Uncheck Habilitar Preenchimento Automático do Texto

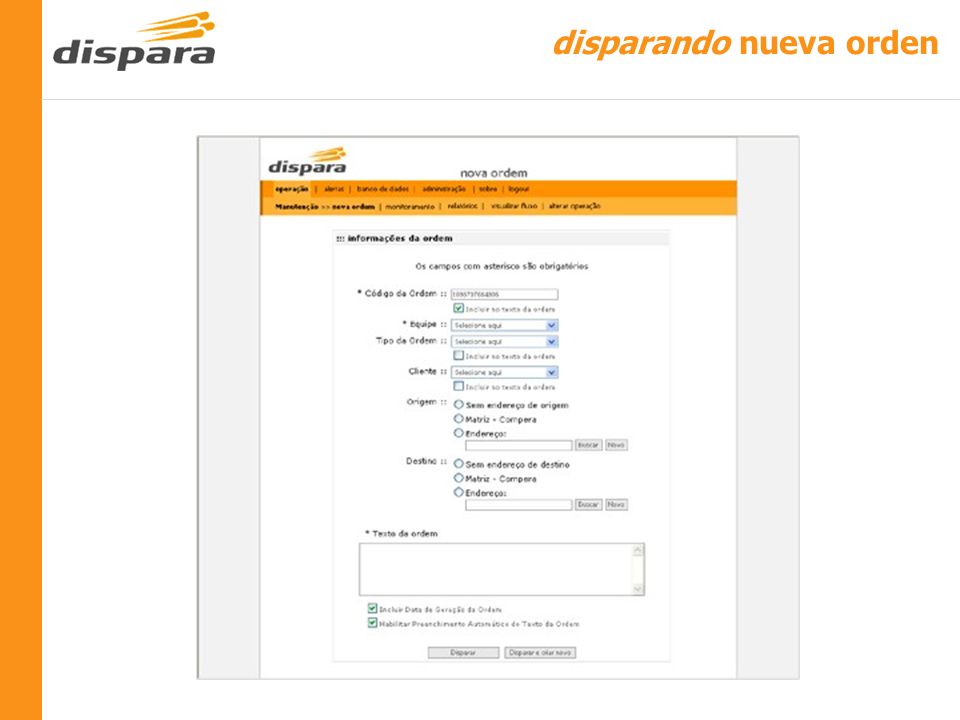tap(372, 623)
